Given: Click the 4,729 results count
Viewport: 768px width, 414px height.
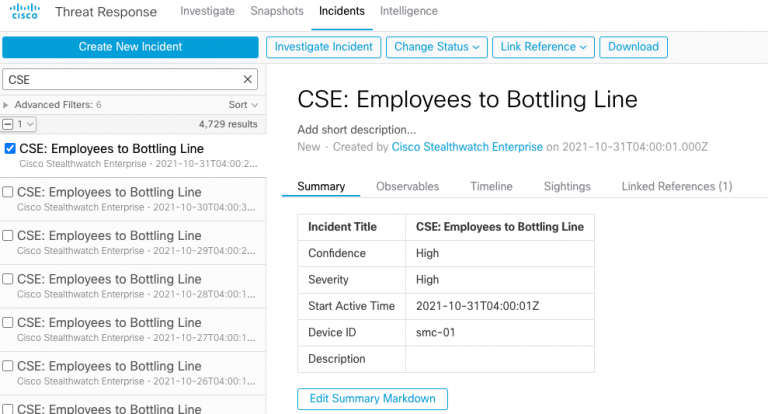Looking at the screenshot, I should [228, 124].
